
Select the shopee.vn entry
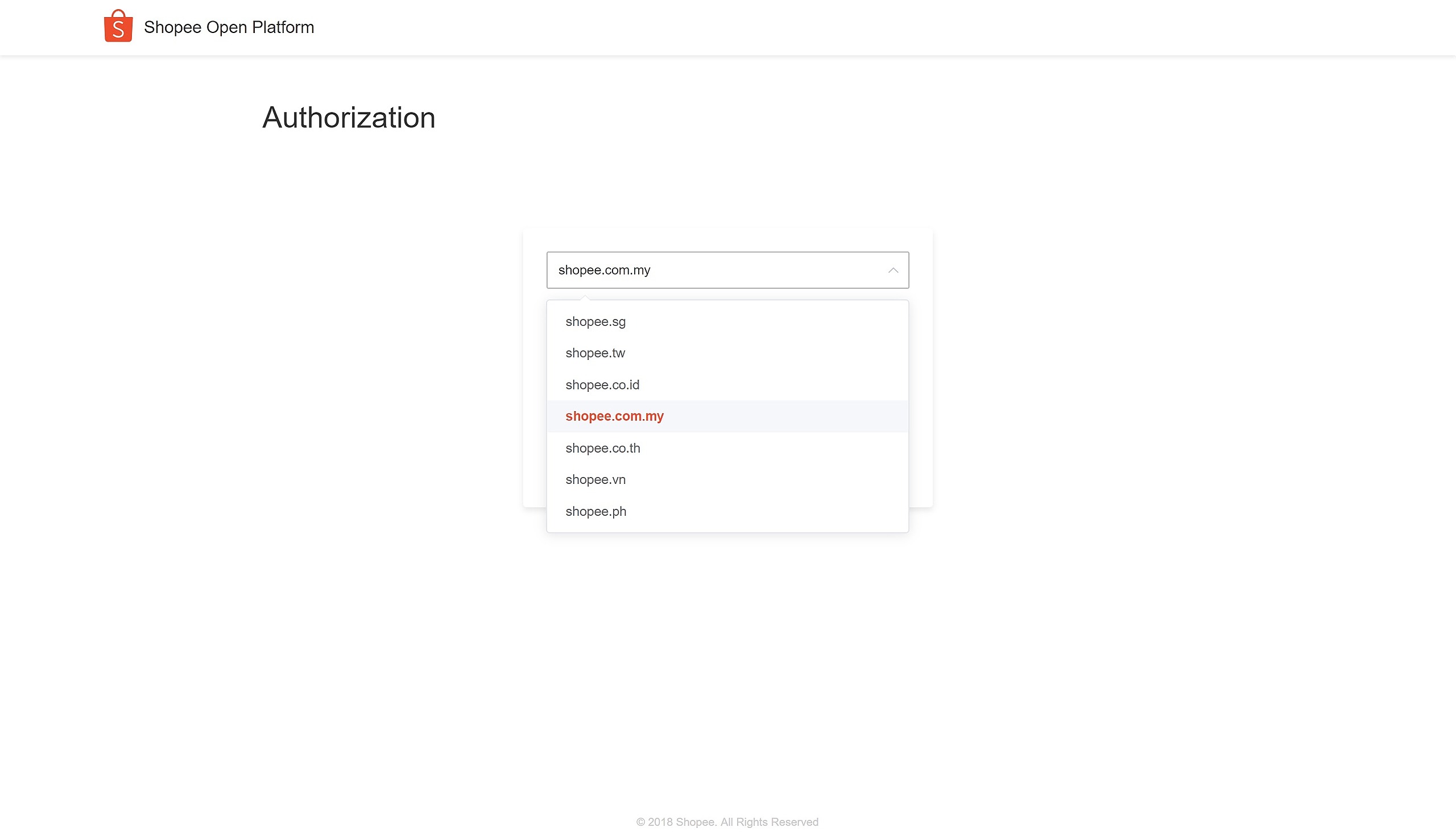click(x=595, y=479)
